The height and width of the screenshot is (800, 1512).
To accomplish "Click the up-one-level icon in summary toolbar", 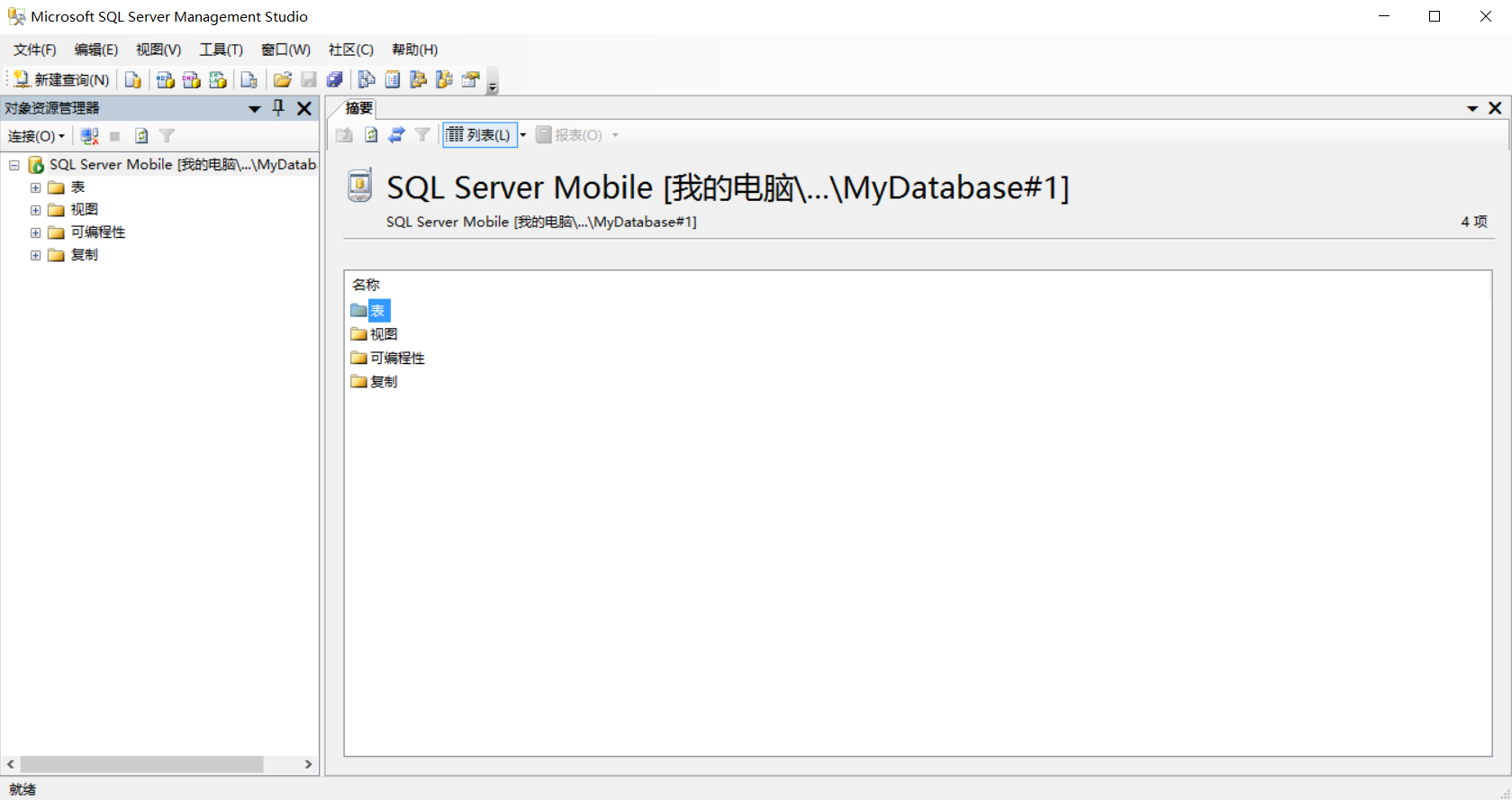I will (x=344, y=135).
